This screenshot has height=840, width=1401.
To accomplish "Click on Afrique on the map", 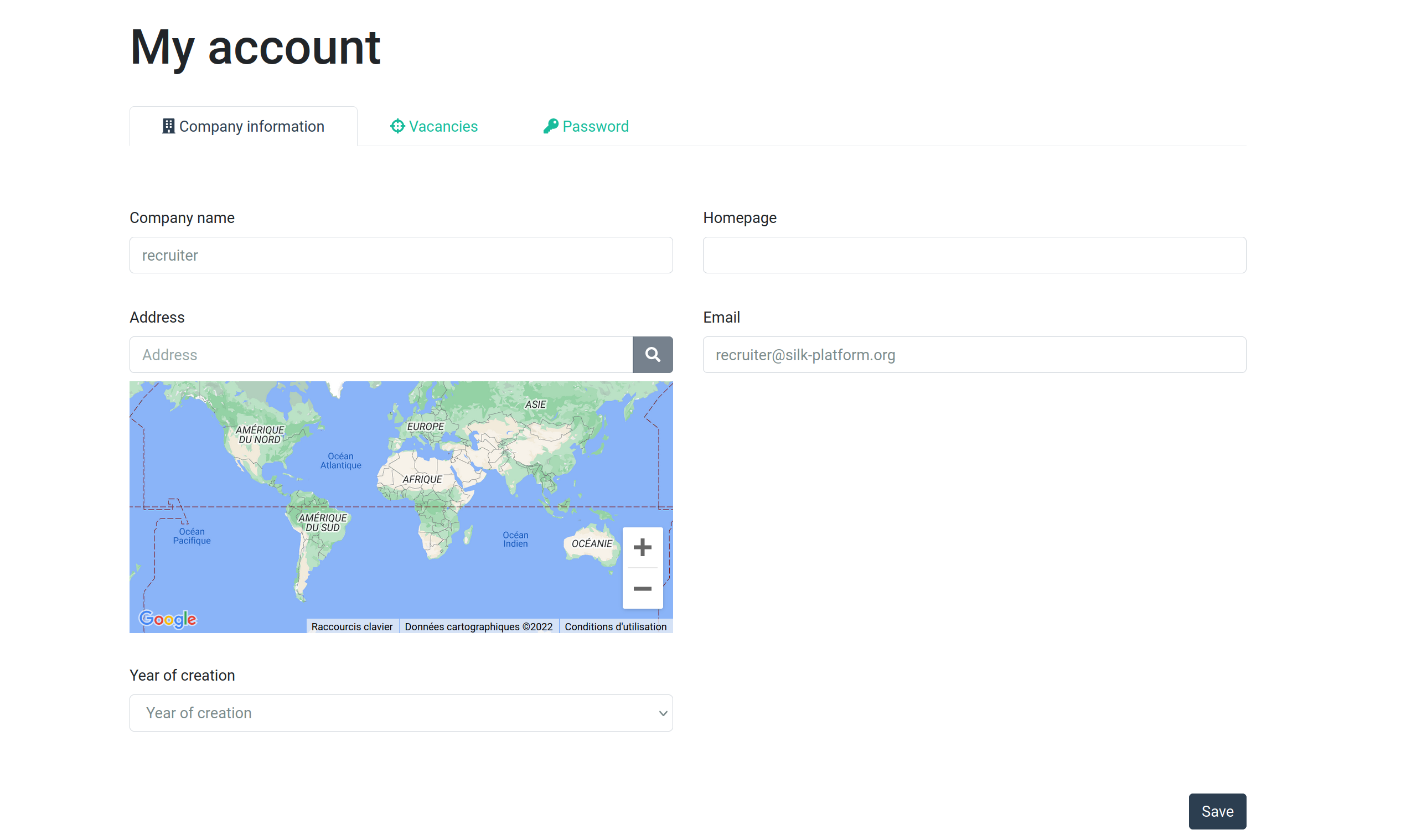I will pos(422,479).
